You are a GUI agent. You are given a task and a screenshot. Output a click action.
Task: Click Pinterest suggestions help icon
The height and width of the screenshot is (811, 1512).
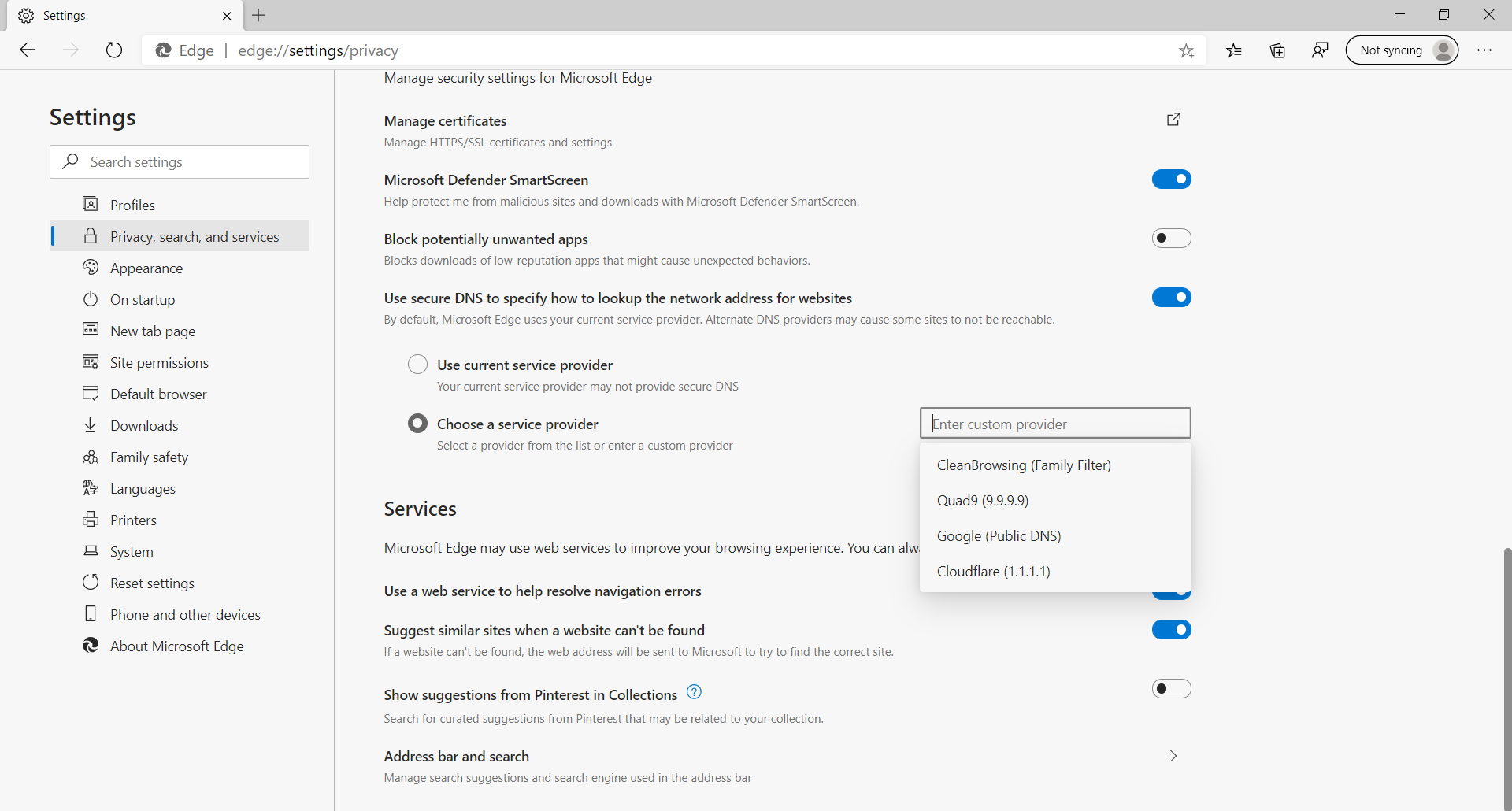694,692
